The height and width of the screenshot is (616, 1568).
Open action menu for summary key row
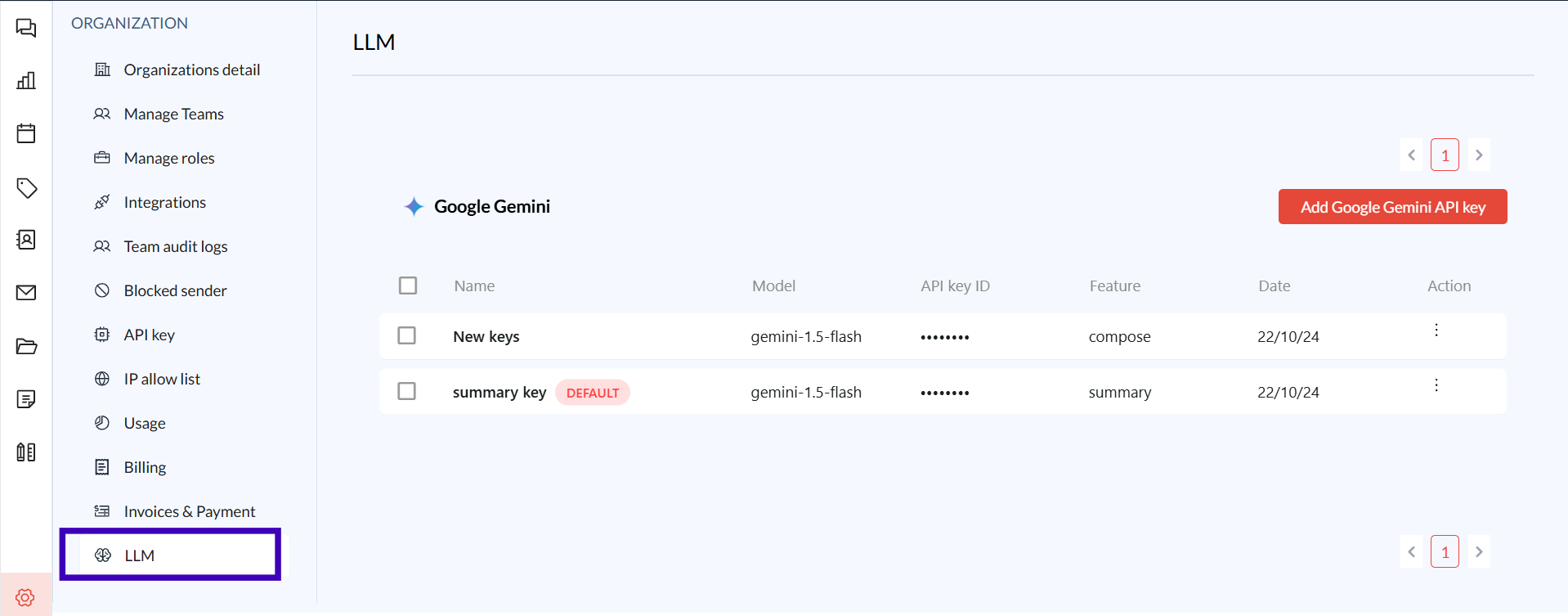coord(1436,385)
